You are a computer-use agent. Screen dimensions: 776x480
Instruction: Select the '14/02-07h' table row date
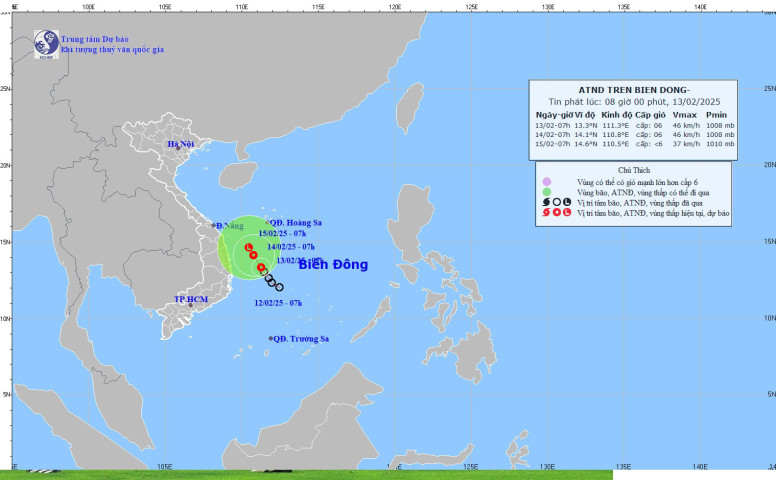552,135
